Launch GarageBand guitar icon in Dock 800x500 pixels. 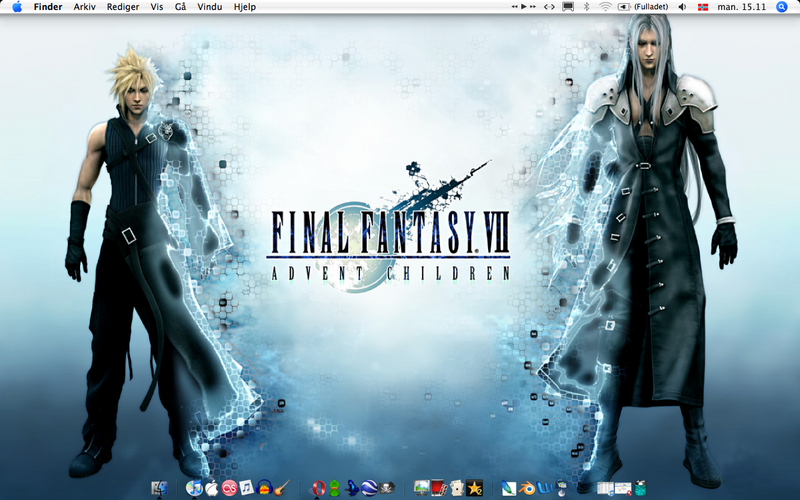click(281, 488)
